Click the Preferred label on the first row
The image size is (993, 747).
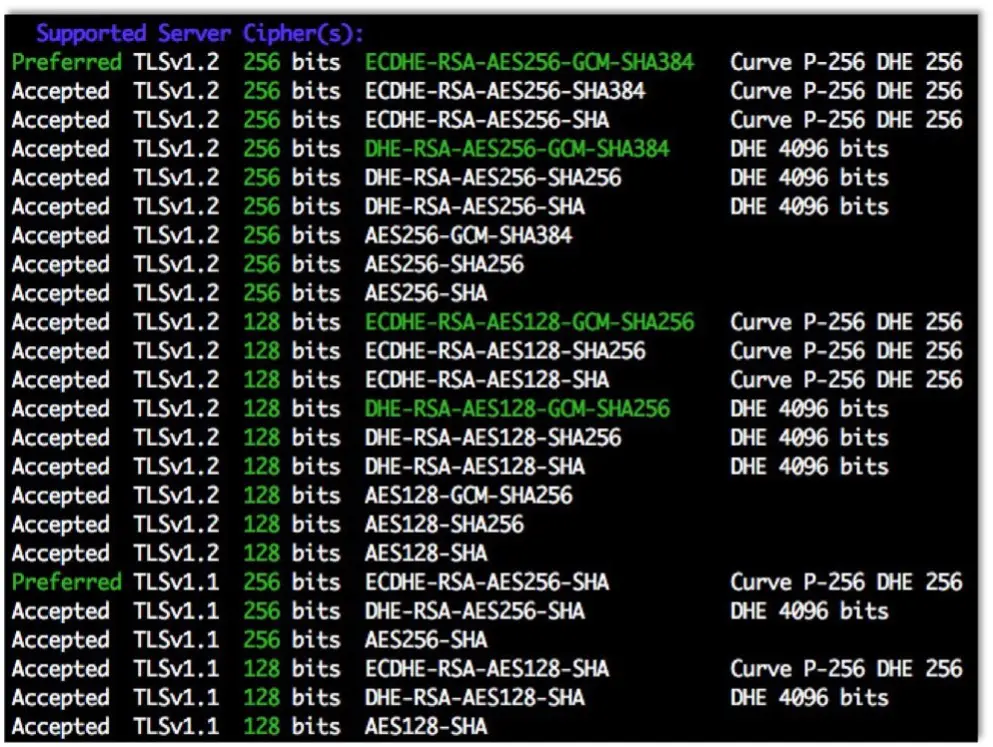click(66, 62)
